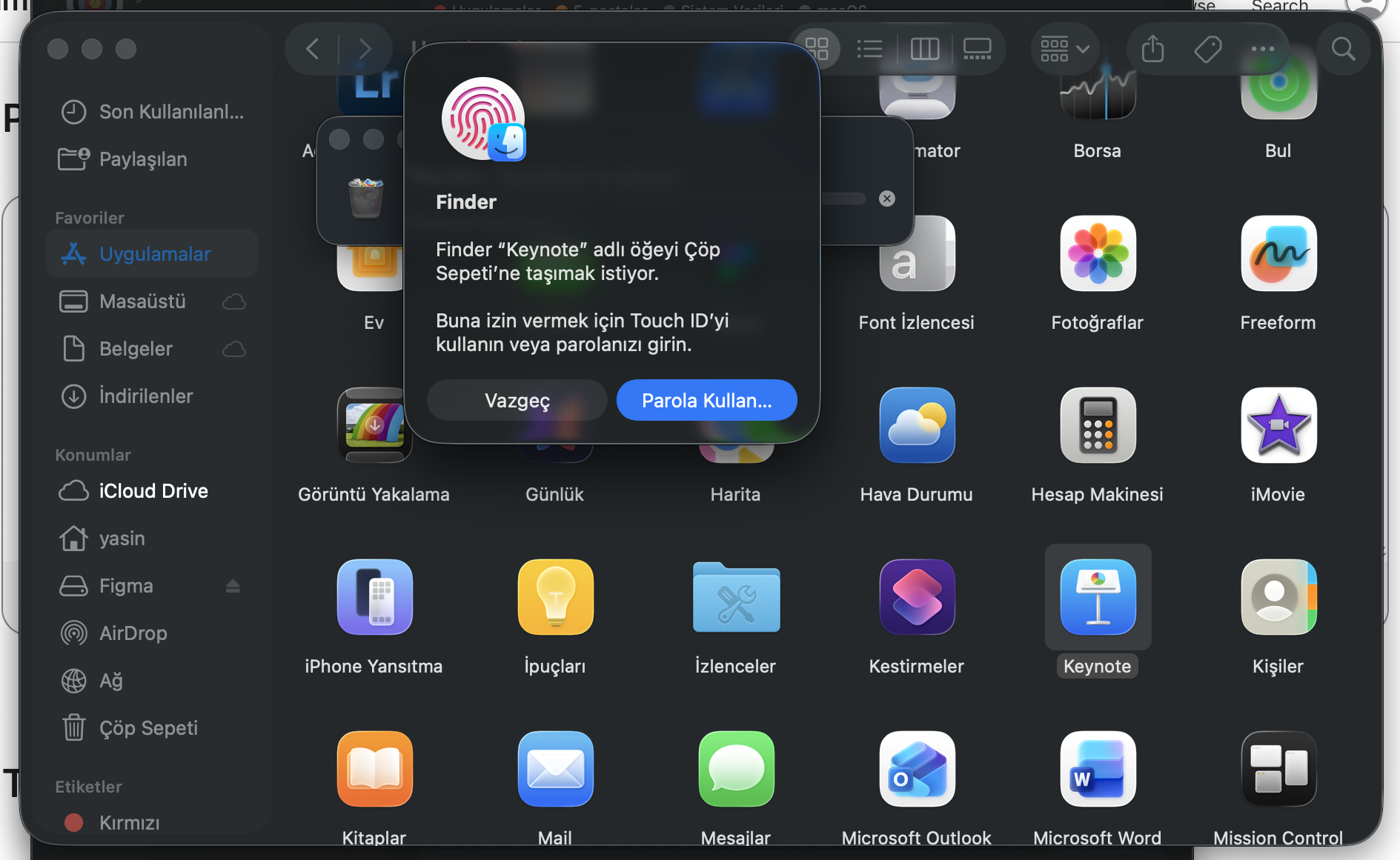1400x860 pixels.
Task: Cancel the trash move progress dialog
Action: [886, 199]
